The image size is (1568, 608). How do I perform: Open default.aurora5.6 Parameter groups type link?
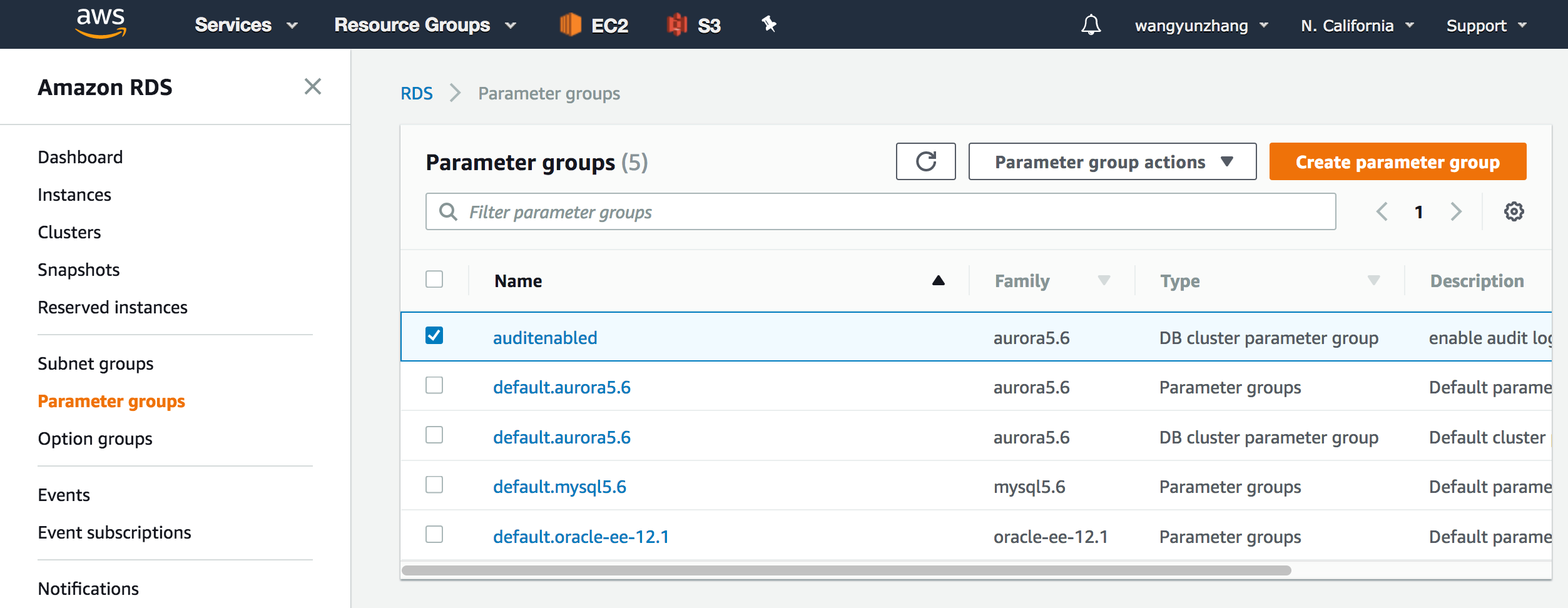click(562, 387)
